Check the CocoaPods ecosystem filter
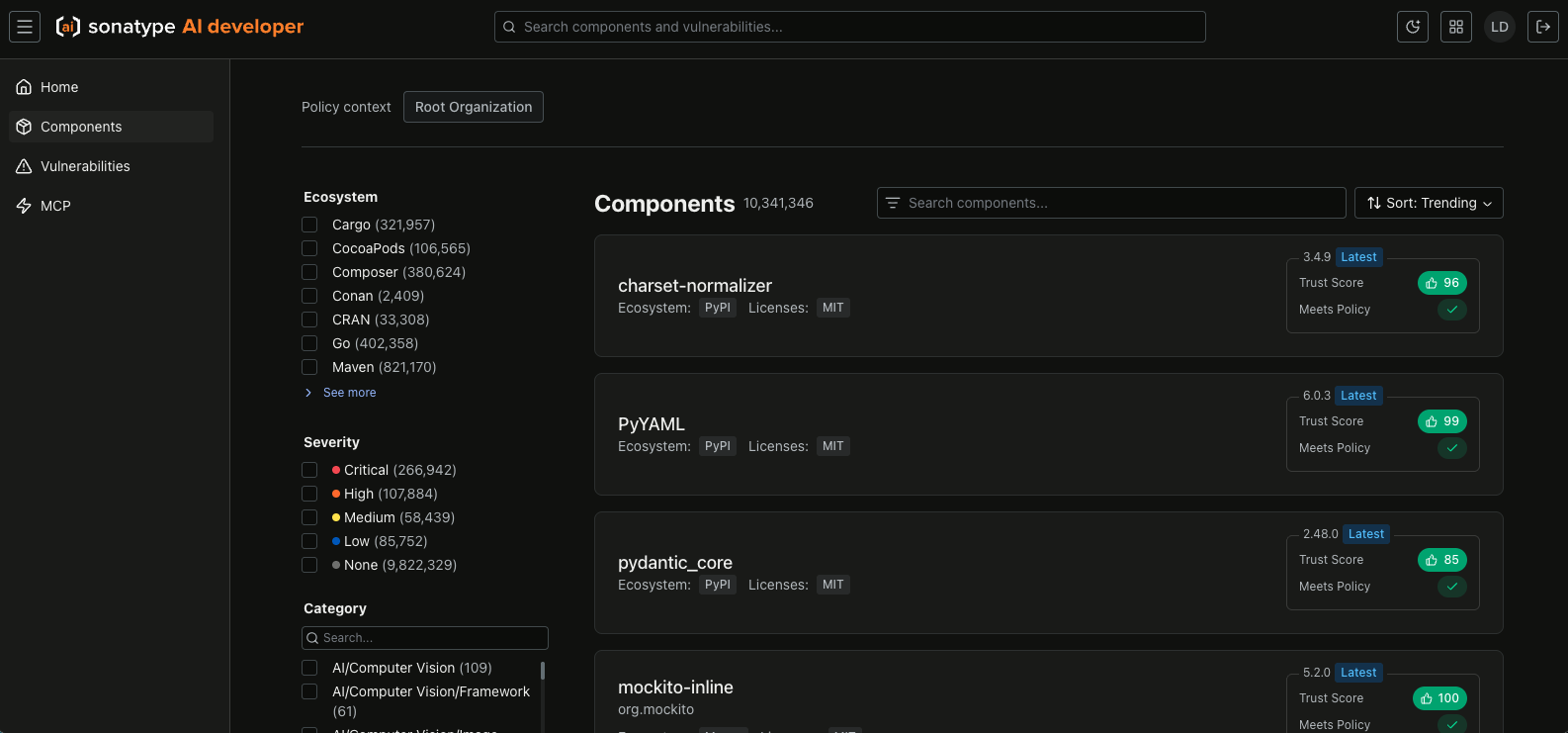 [309, 248]
